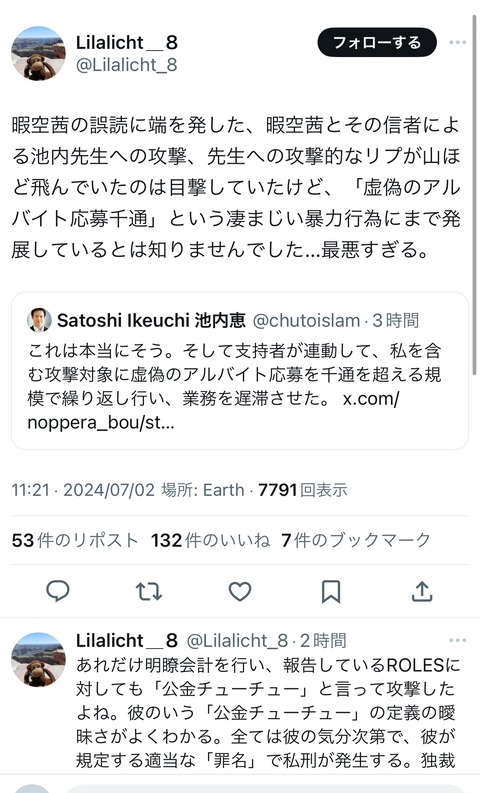Image resolution: width=480 pixels, height=793 pixels.
Task: View the 53件のリポスト list
Action: click(x=75, y=540)
